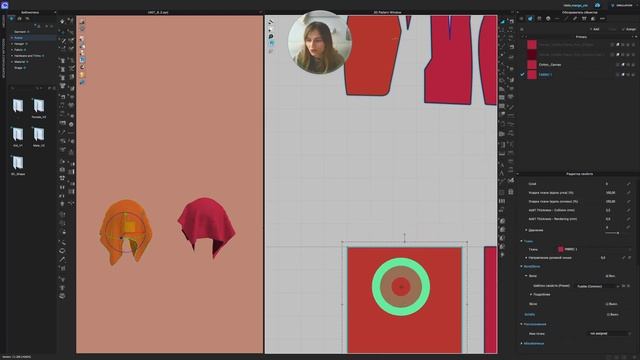The image size is (640, 360).
Task: Expand the Avatar tree item in Library
Action: tap(12, 38)
